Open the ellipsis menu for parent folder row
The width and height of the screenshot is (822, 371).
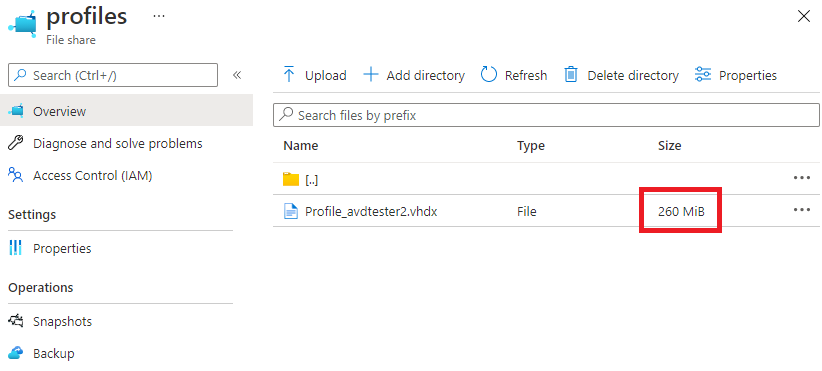point(802,178)
